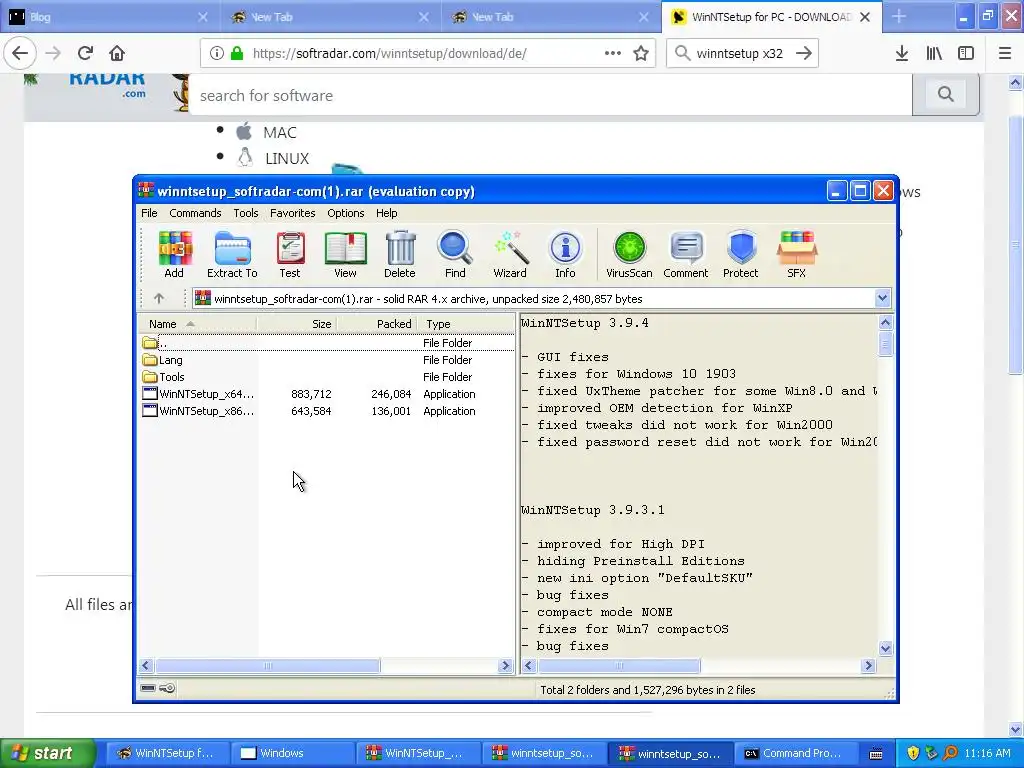Click the MAC platform link
This screenshot has height=768, width=1024.
pos(280,133)
